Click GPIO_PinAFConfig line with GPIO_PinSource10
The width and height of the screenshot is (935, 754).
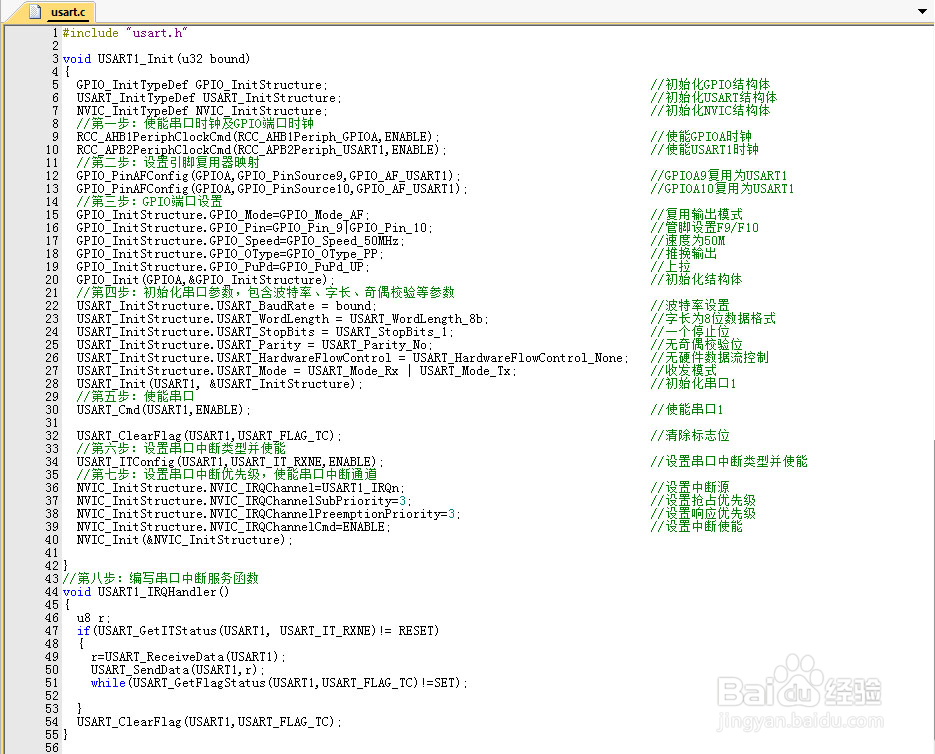point(272,189)
